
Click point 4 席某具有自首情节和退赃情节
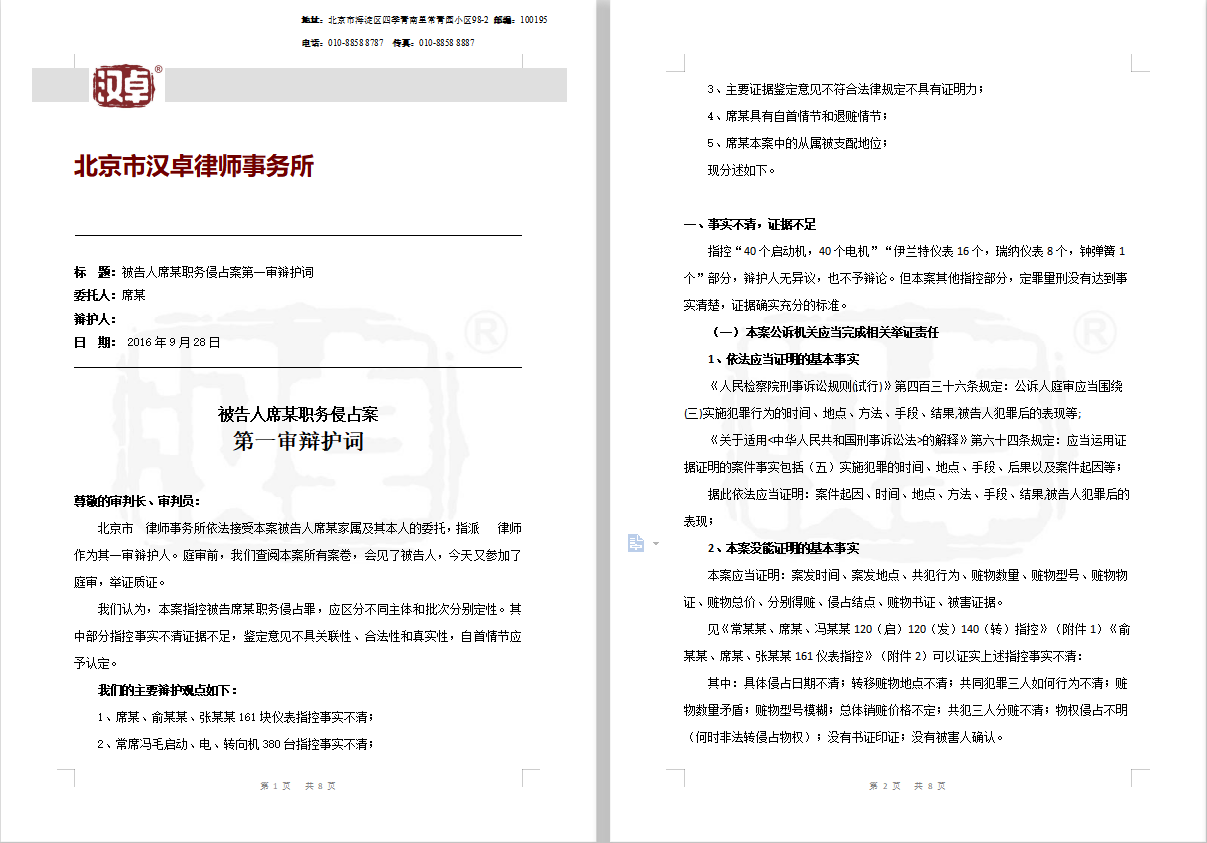point(797,116)
